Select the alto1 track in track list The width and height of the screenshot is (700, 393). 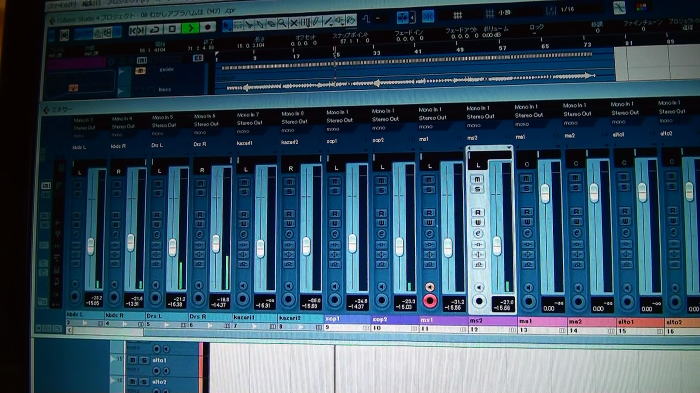pos(159,360)
